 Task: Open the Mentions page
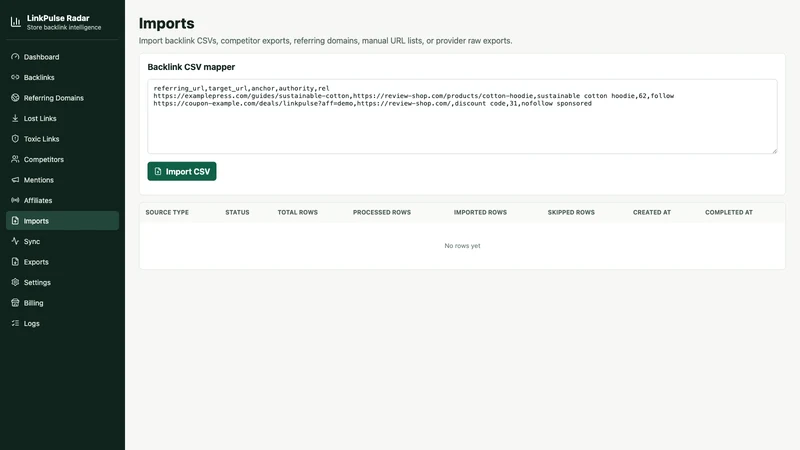click(62, 180)
